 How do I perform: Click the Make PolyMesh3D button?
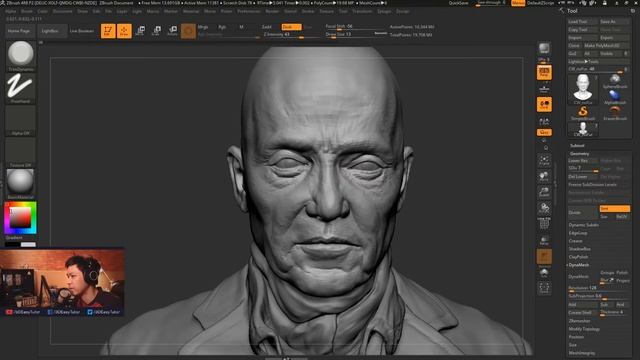pyautogui.click(x=606, y=46)
